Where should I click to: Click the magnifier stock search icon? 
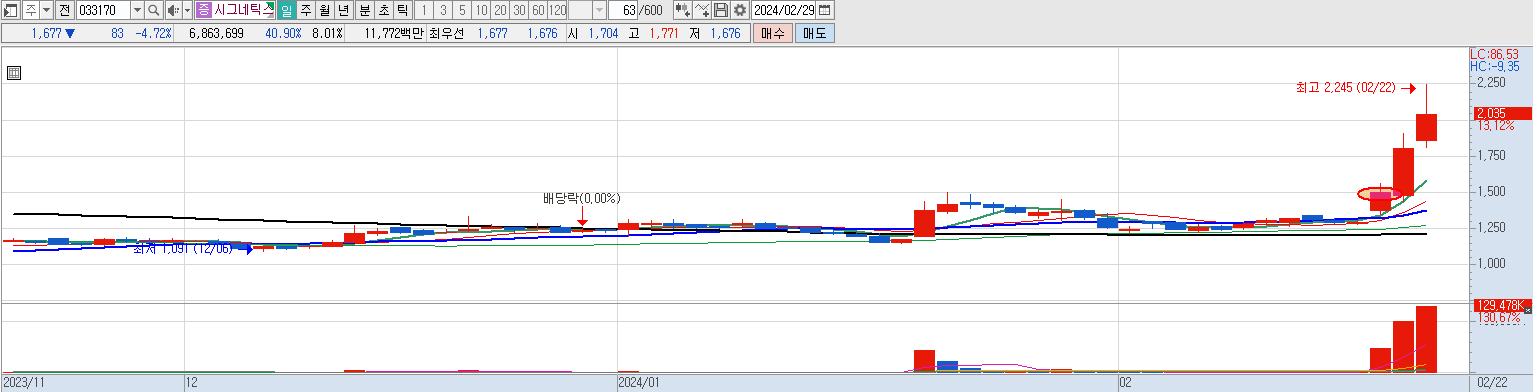(x=153, y=10)
